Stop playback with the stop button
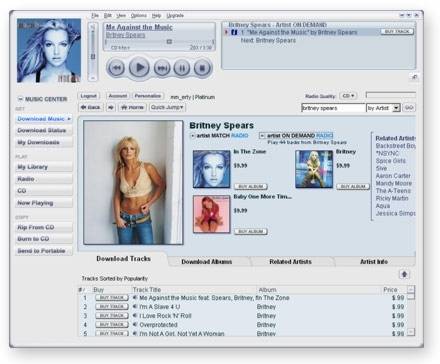The width and height of the screenshot is (440, 364). point(202,68)
